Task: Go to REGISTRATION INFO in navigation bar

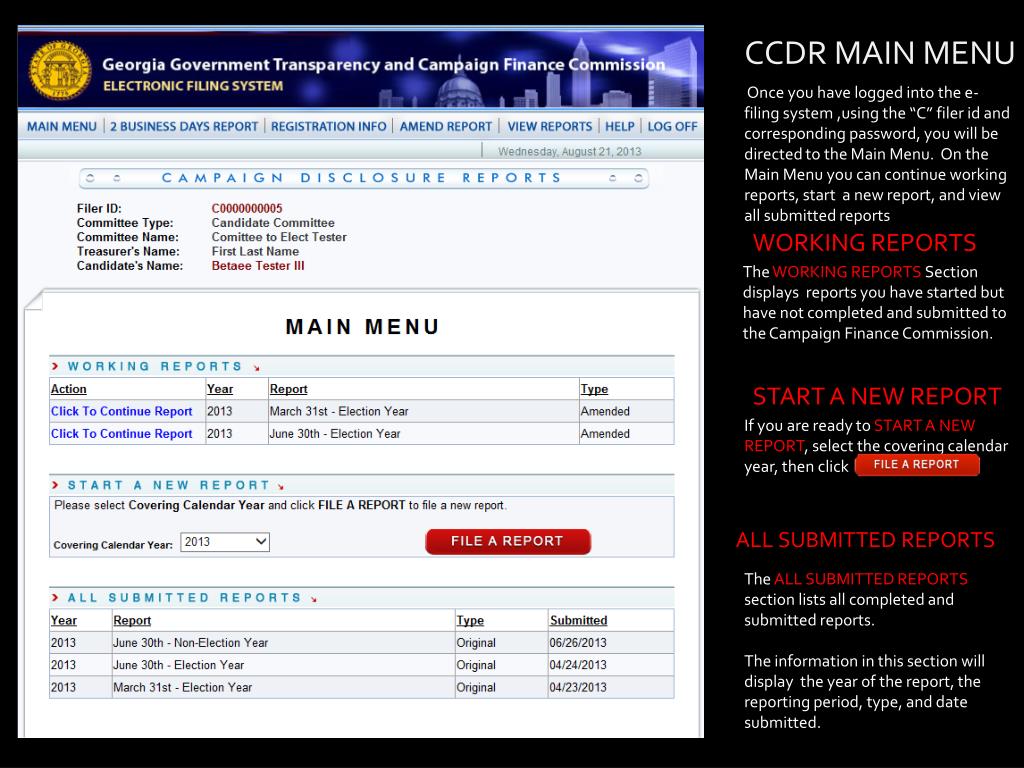Action: 328,127
